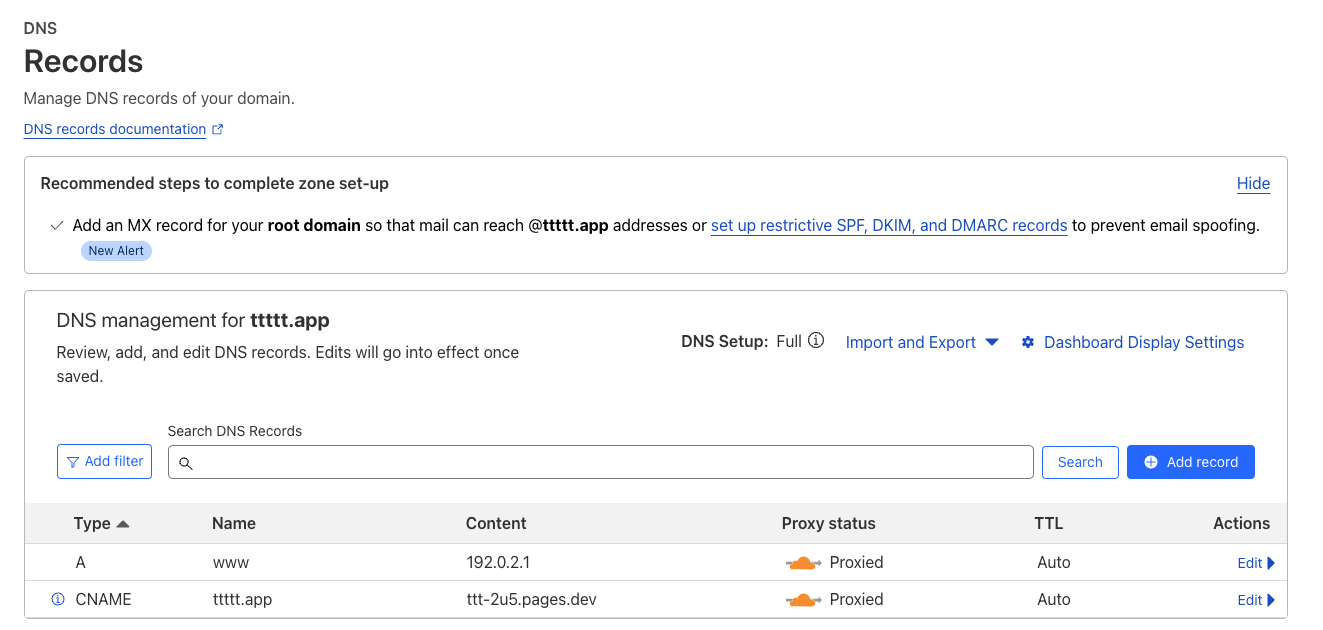Expand the Import and Export dropdown

(922, 342)
